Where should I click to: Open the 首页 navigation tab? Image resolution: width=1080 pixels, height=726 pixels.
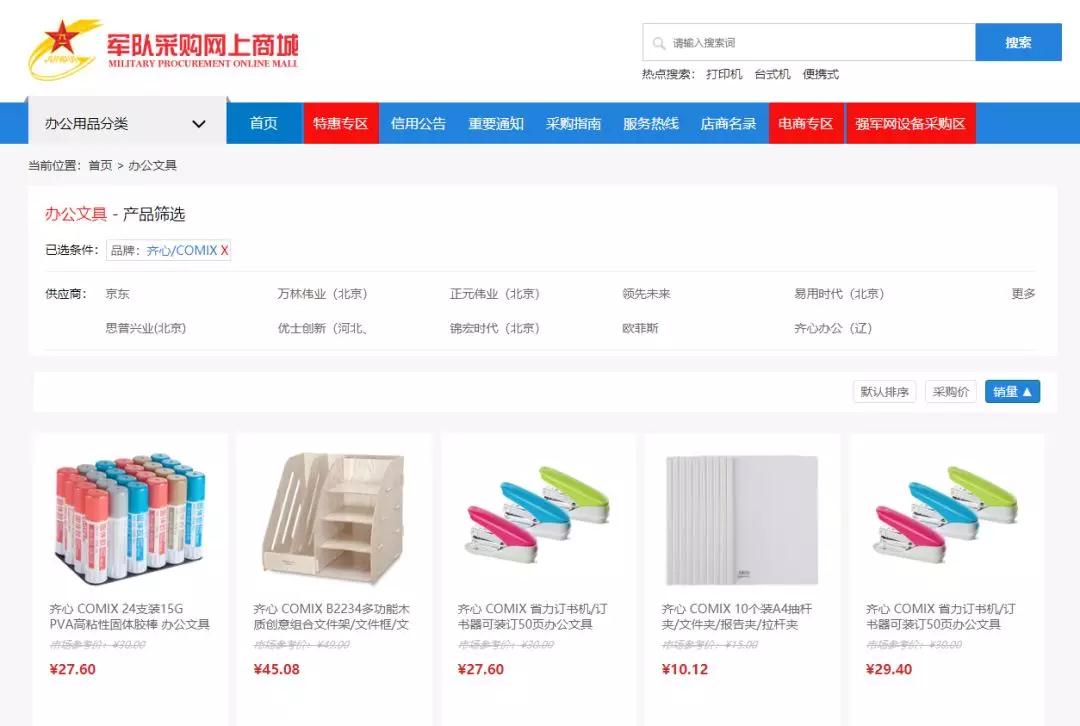coord(264,124)
